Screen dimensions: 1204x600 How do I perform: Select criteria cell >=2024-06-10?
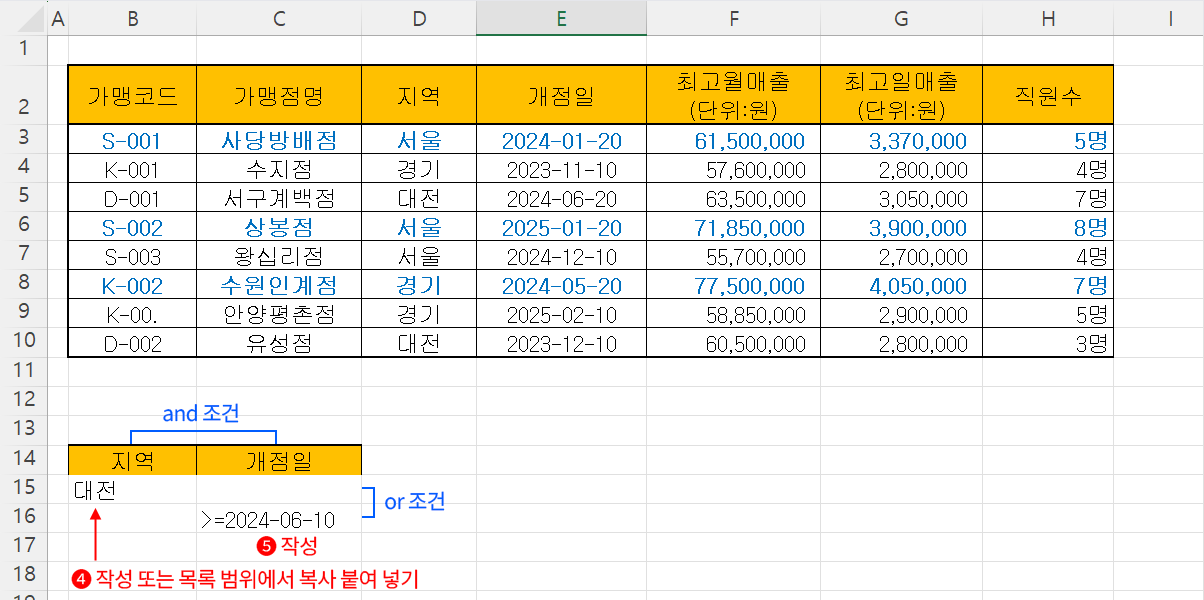coord(279,518)
